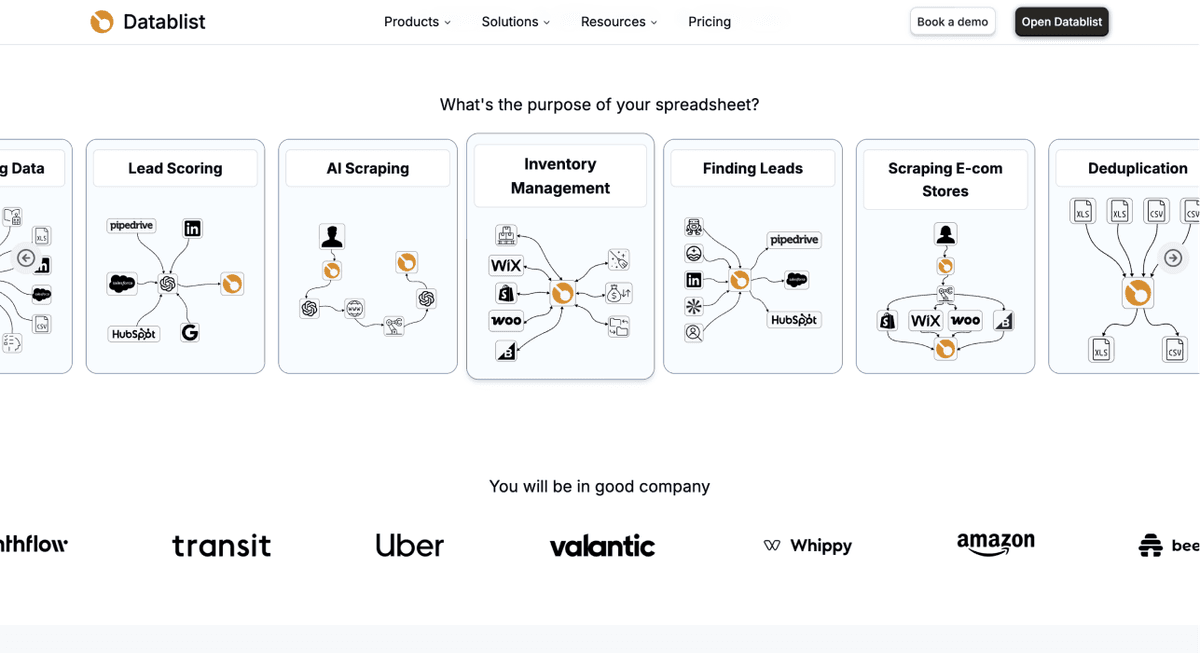
Task: Click person icon in AI Scraping card
Action: click(x=332, y=236)
